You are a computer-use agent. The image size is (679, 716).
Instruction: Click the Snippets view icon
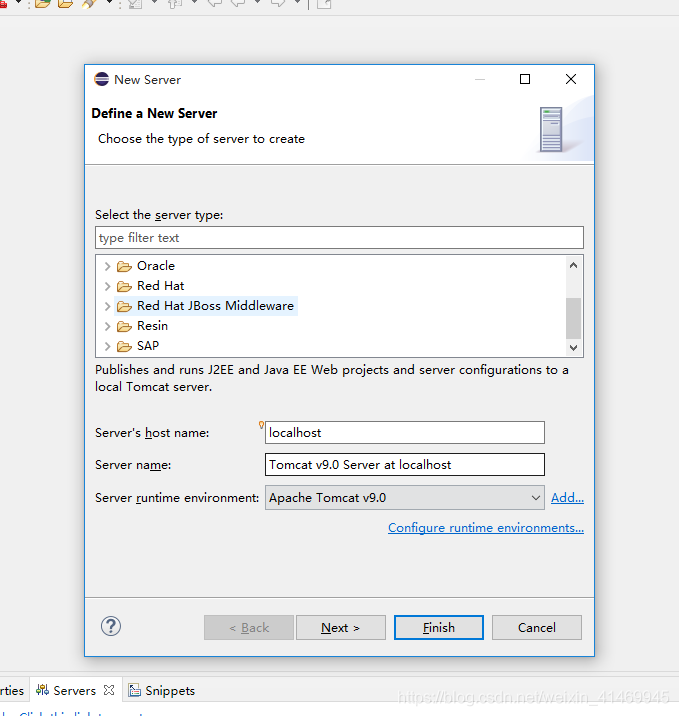pos(134,690)
